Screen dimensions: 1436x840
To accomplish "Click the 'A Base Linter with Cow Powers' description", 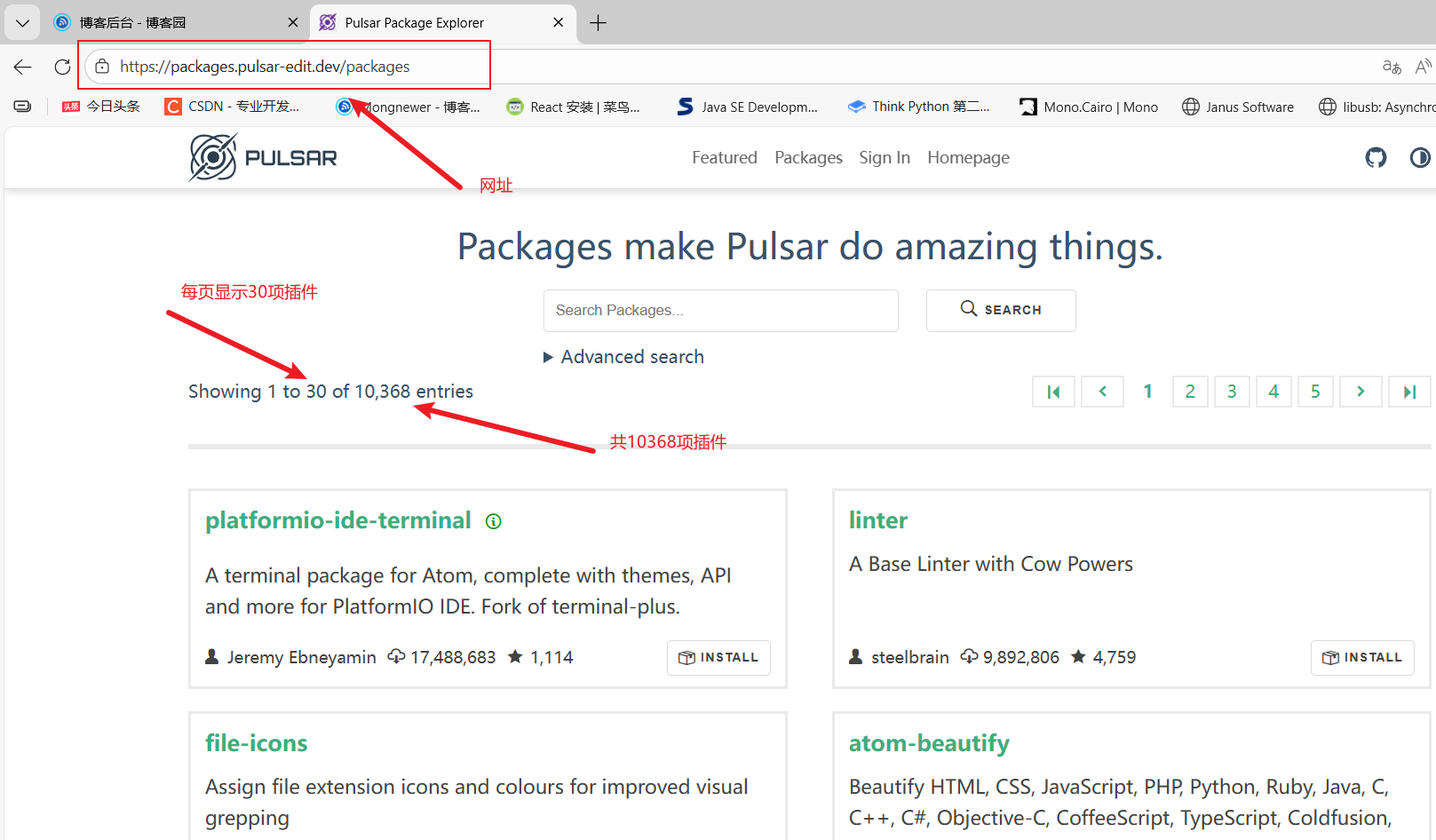I will [x=991, y=564].
